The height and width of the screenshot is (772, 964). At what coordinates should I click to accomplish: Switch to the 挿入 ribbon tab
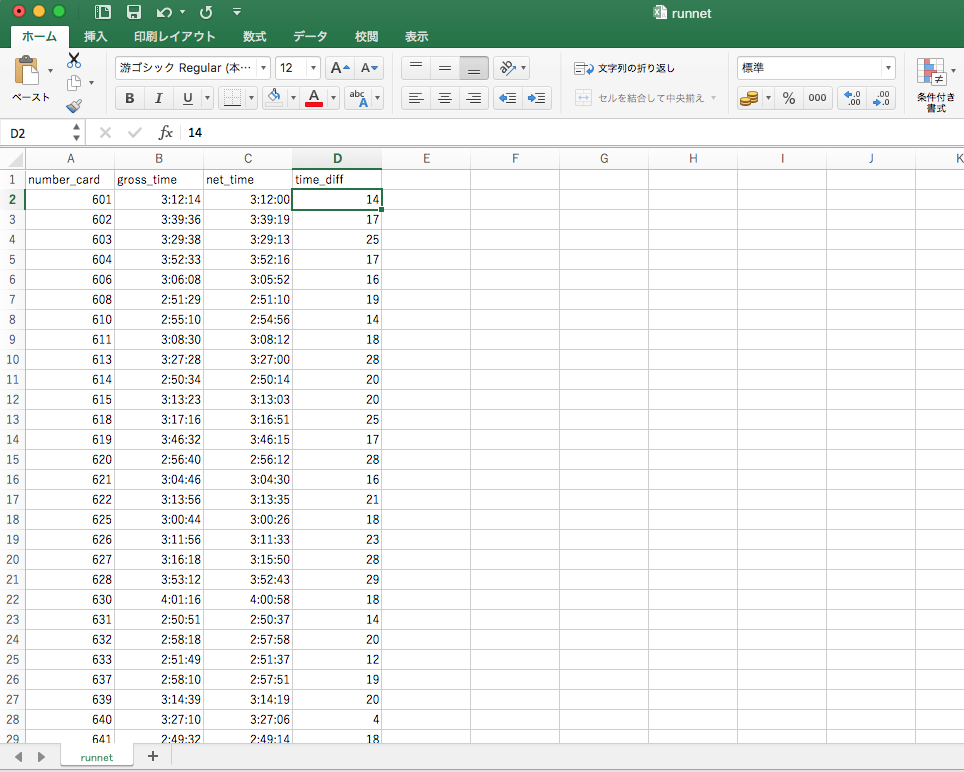click(95, 36)
